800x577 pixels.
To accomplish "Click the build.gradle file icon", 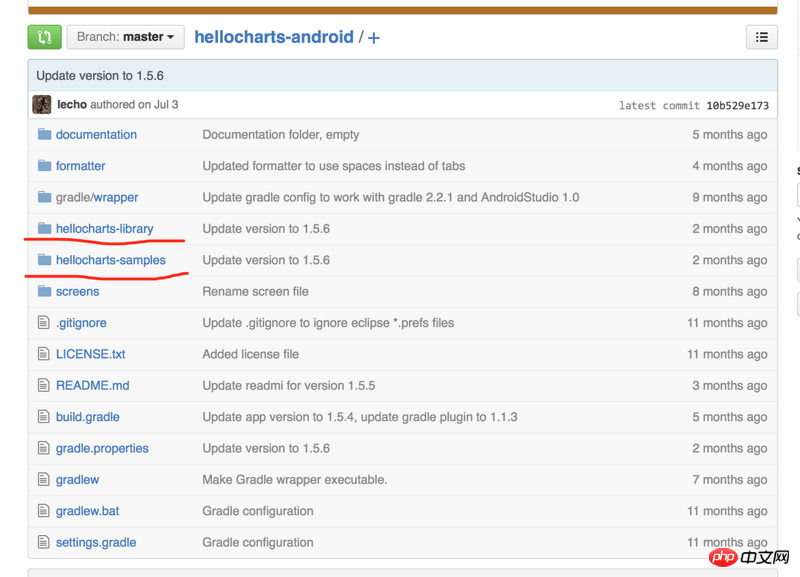I will (x=44, y=417).
